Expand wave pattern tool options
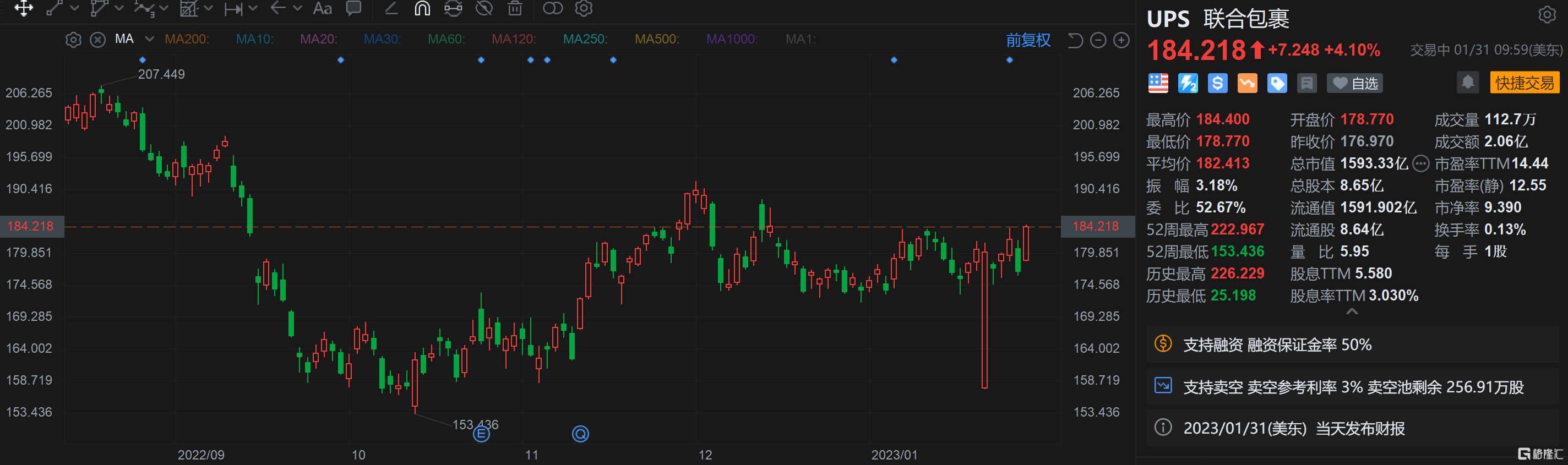The image size is (1568, 465). (x=164, y=8)
